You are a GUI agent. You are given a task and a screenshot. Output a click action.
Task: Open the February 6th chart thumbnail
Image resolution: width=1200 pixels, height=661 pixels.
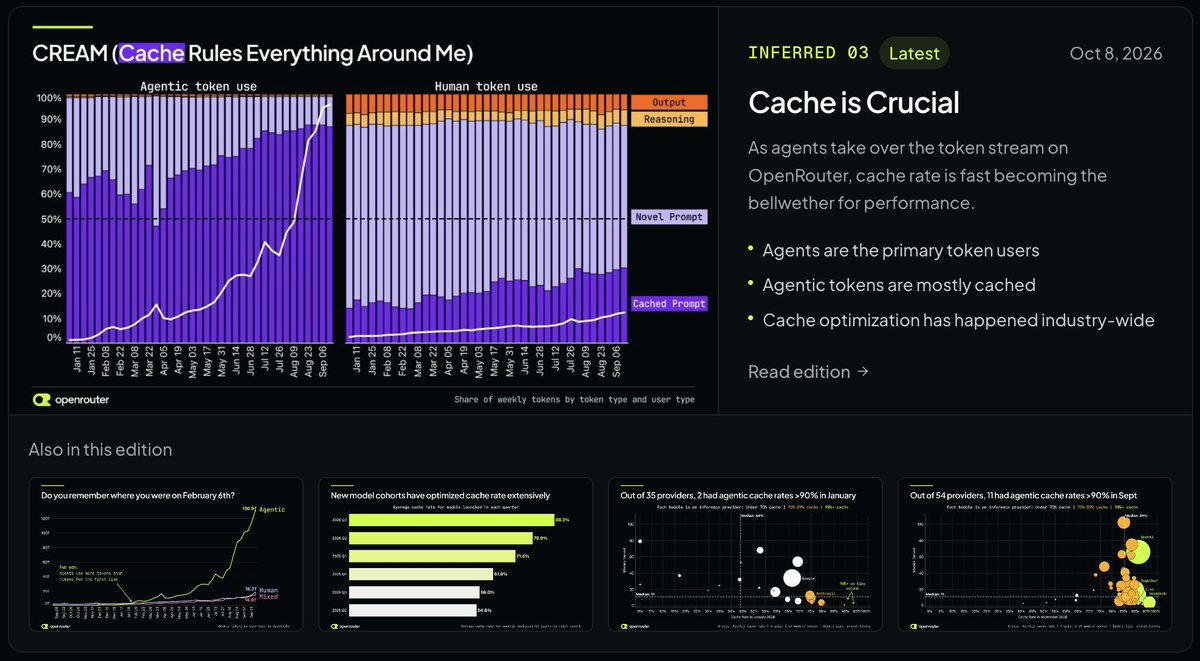[x=166, y=554]
